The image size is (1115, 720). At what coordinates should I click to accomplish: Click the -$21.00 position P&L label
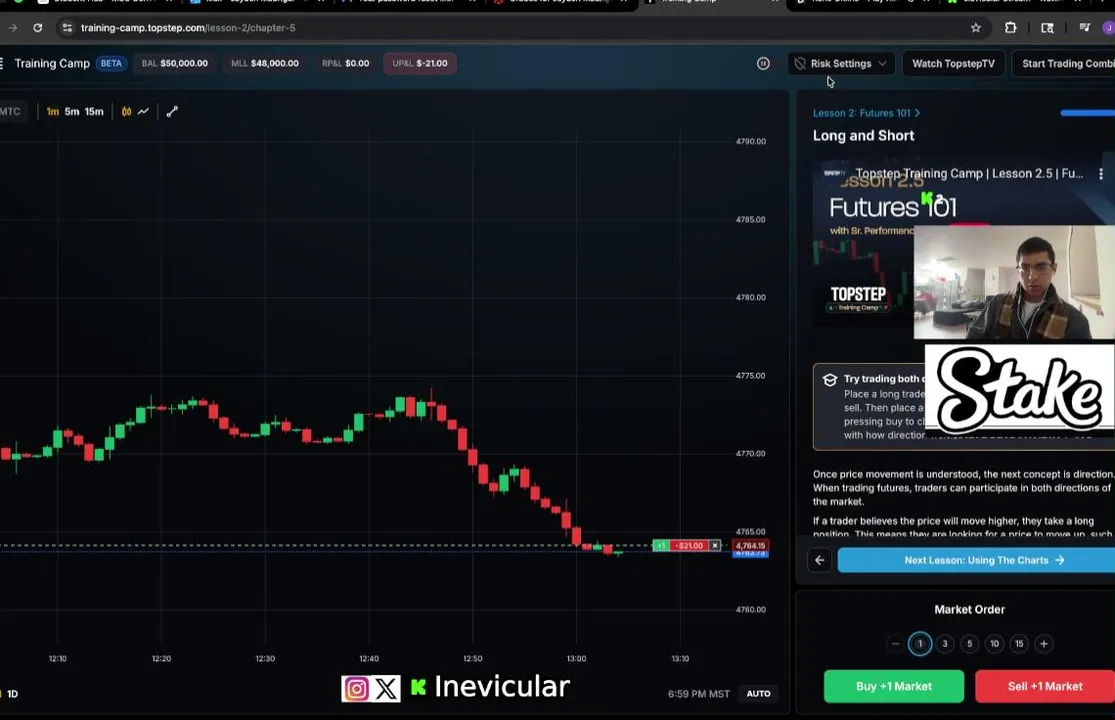pos(689,546)
